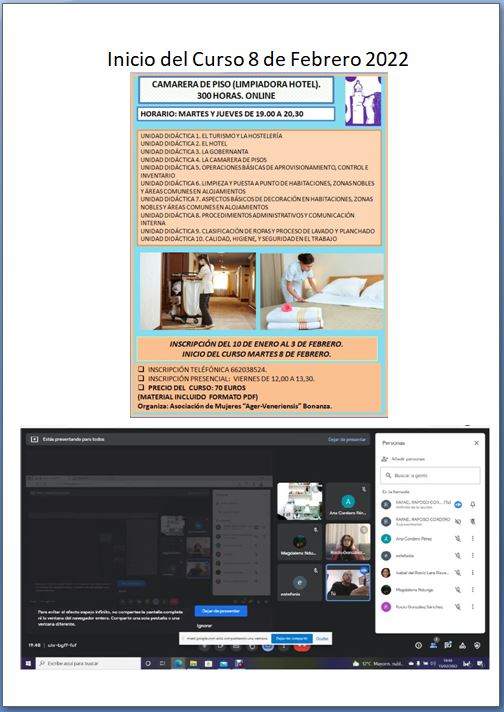The width and height of the screenshot is (504, 712).
Task: Click Añadir personas in the people panel
Action: point(403,459)
